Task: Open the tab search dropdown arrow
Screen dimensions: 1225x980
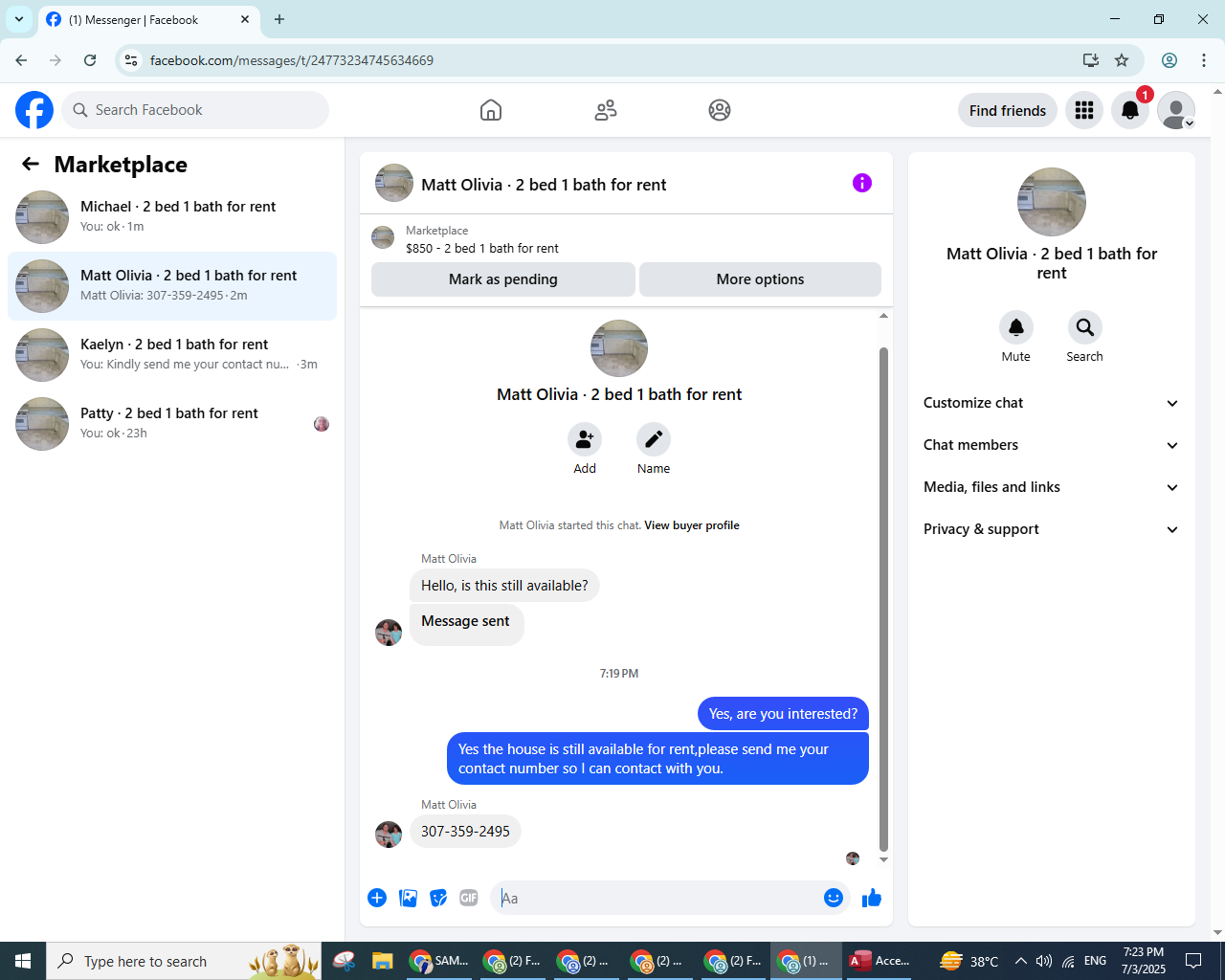Action: (x=19, y=19)
